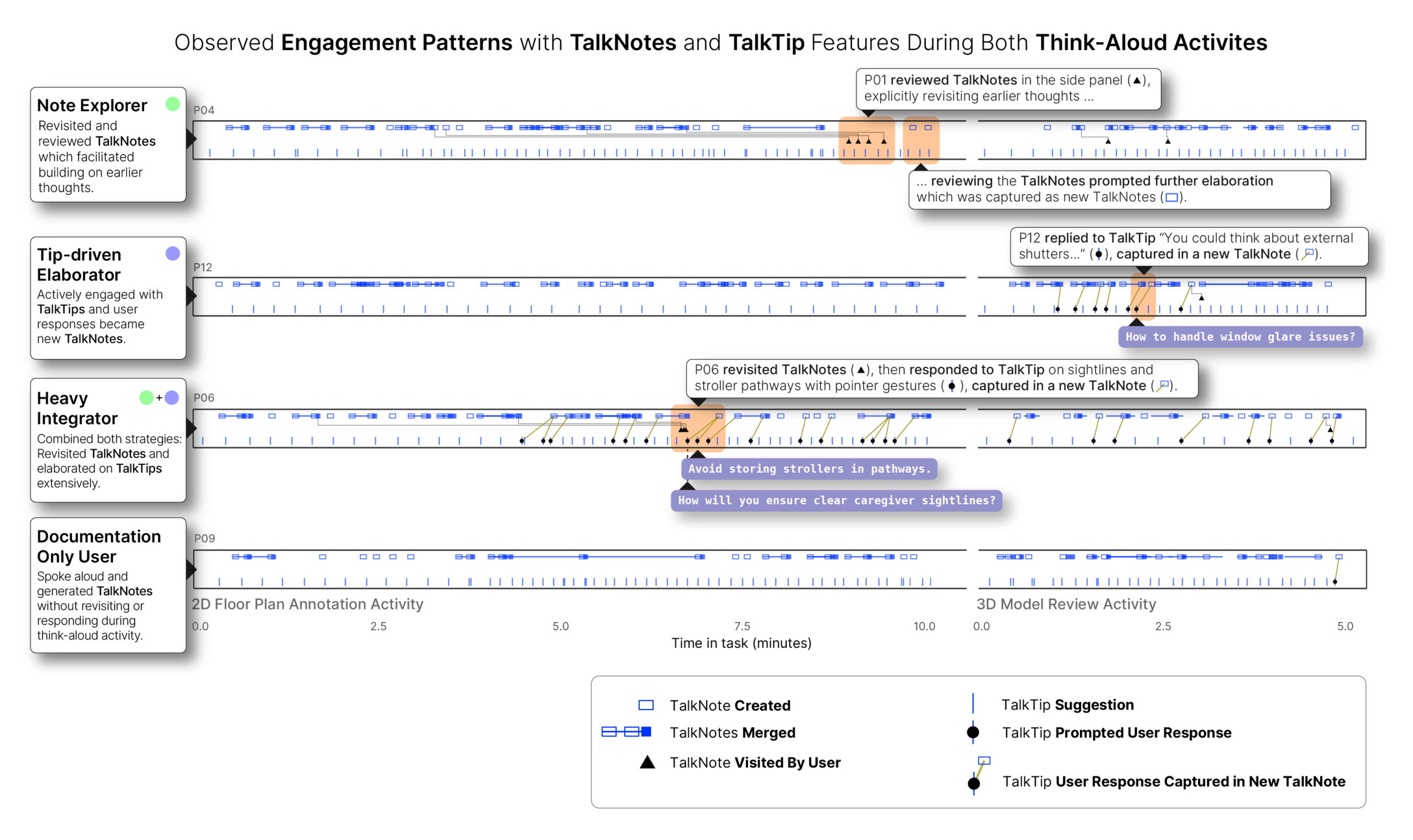Click the green dot on the Note Explorer card
This screenshot has height=840, width=1413.
[x=172, y=104]
